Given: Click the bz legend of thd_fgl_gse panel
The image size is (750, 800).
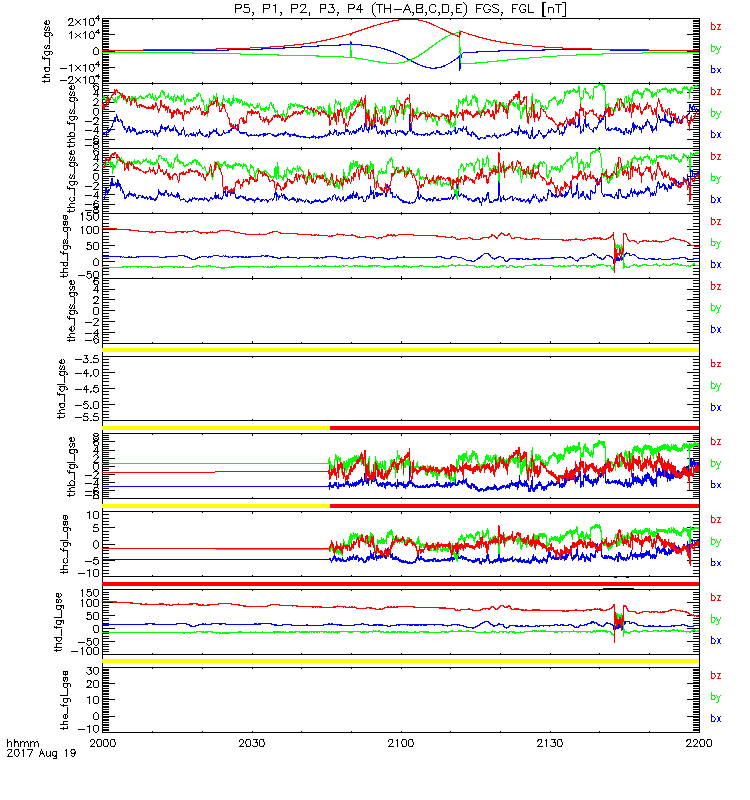Looking at the screenshot, I should point(716,597).
